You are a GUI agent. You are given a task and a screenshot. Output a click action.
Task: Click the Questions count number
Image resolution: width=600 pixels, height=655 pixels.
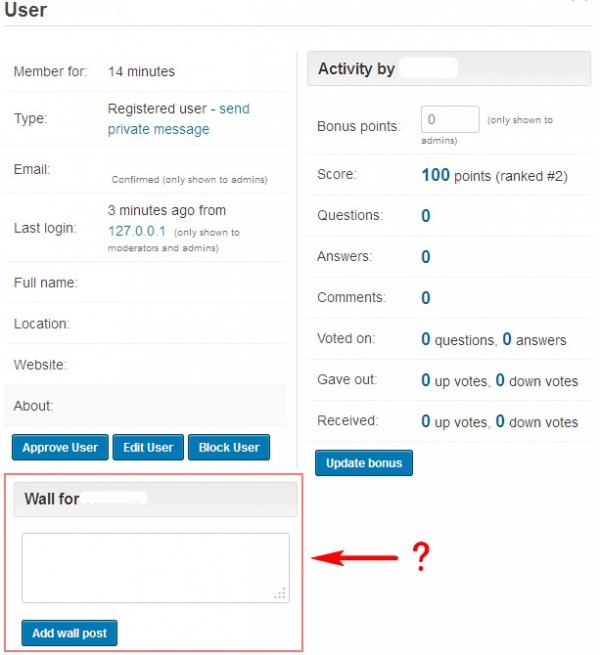426,216
